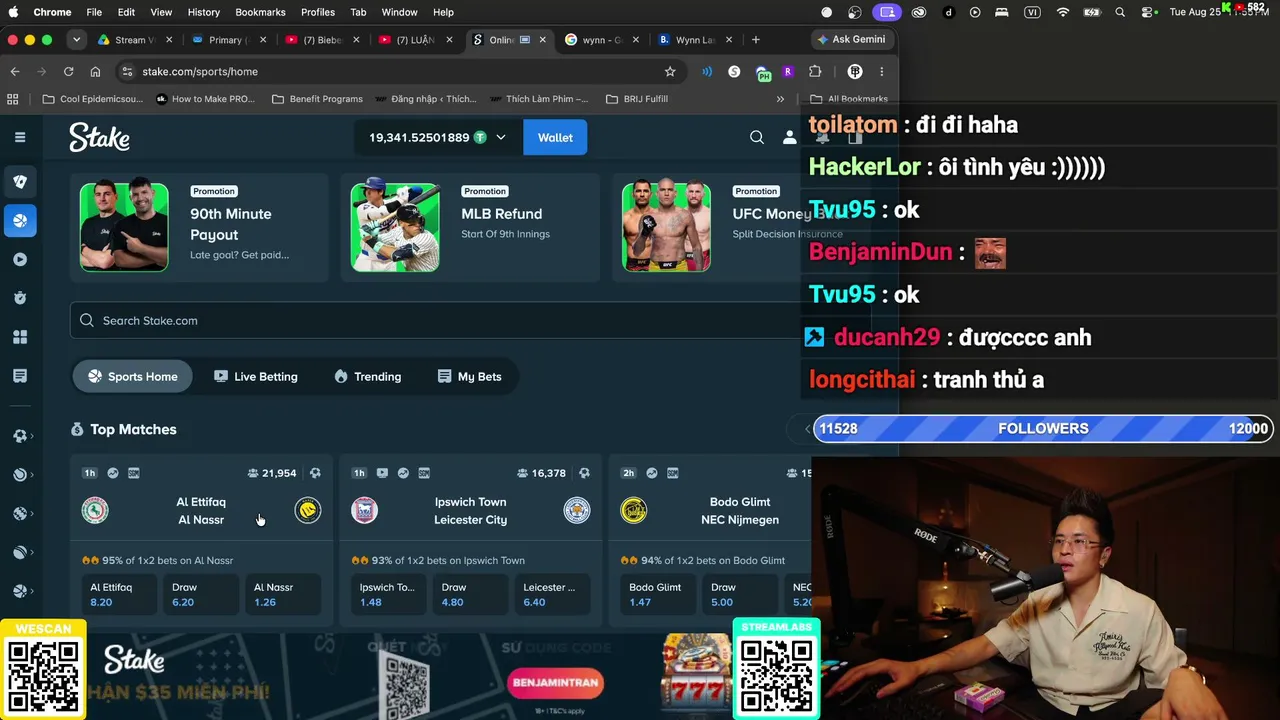Image resolution: width=1280 pixels, height=720 pixels.
Task: Click the soccer ball icon on Al Ettifaq card
Action: (x=315, y=473)
